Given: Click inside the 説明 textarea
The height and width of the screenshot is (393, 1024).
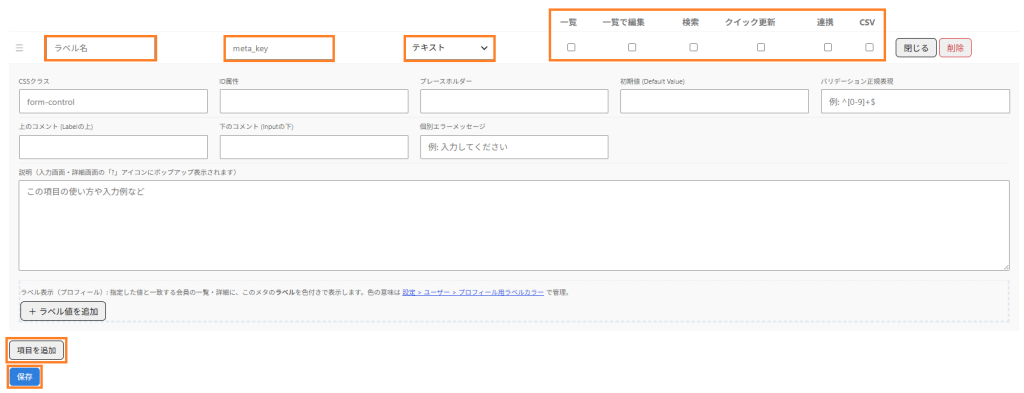Looking at the screenshot, I should coord(514,226).
